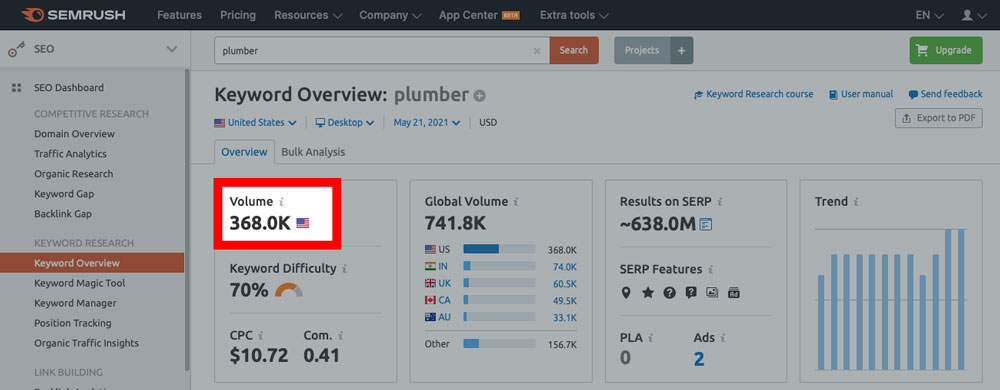The image size is (1000, 390).
Task: Click the image pack SERP feature icon
Action: (712, 292)
